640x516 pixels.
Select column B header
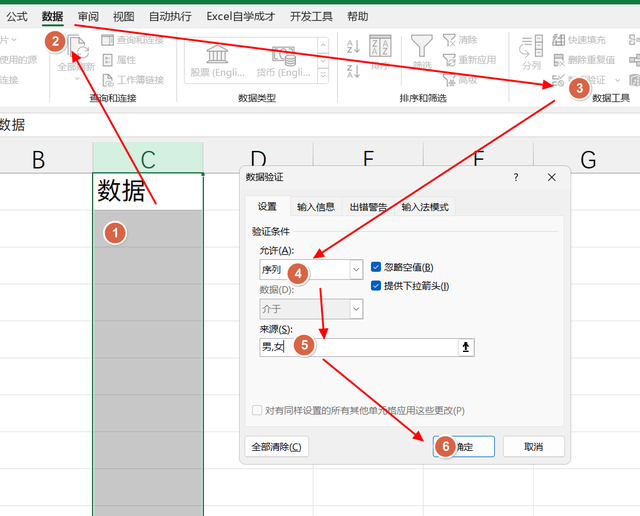39,158
